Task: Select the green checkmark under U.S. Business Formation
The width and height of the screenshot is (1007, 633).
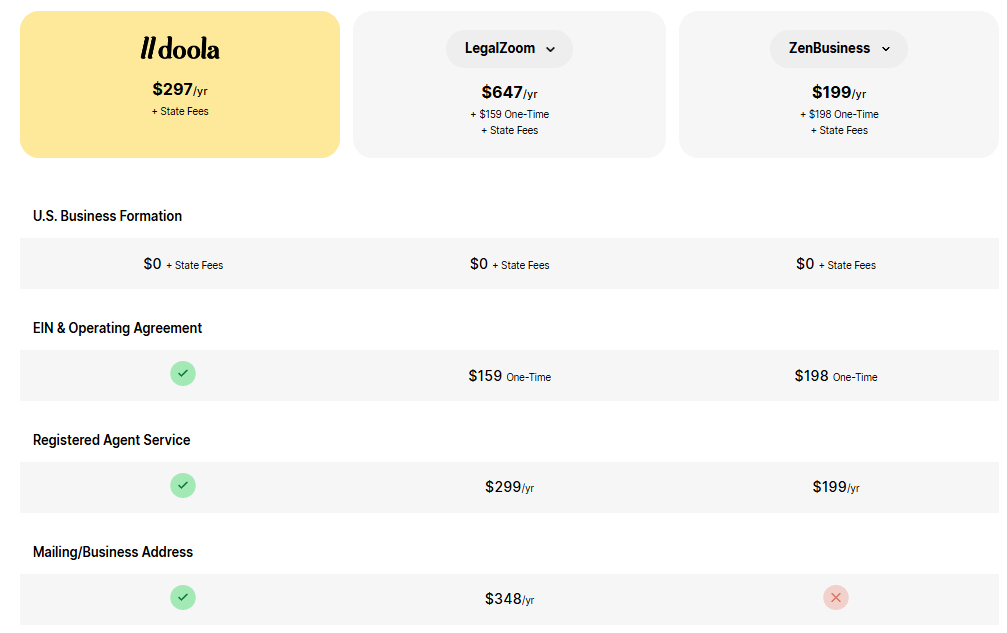Action: 183,263
